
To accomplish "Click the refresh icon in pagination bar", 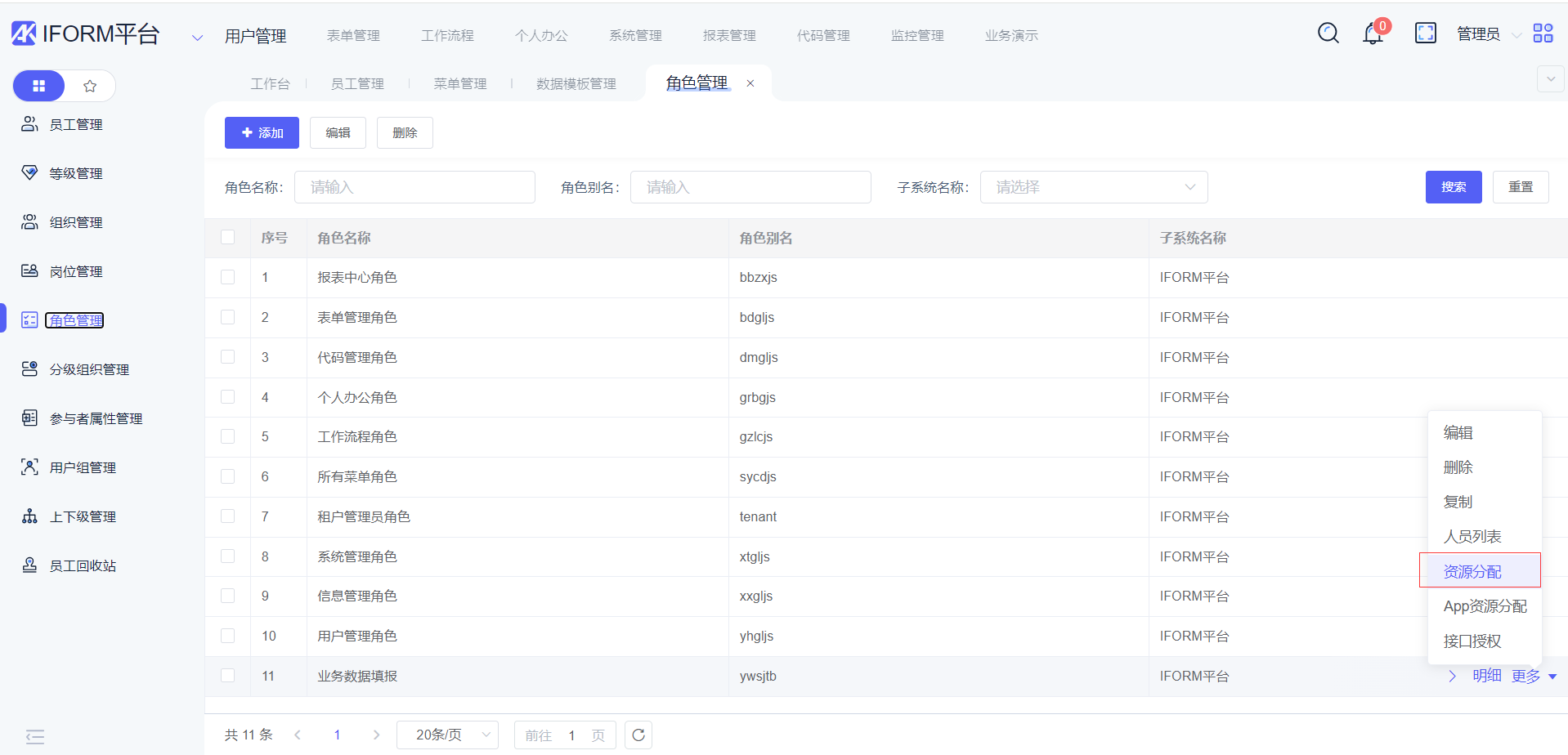I will [x=638, y=735].
